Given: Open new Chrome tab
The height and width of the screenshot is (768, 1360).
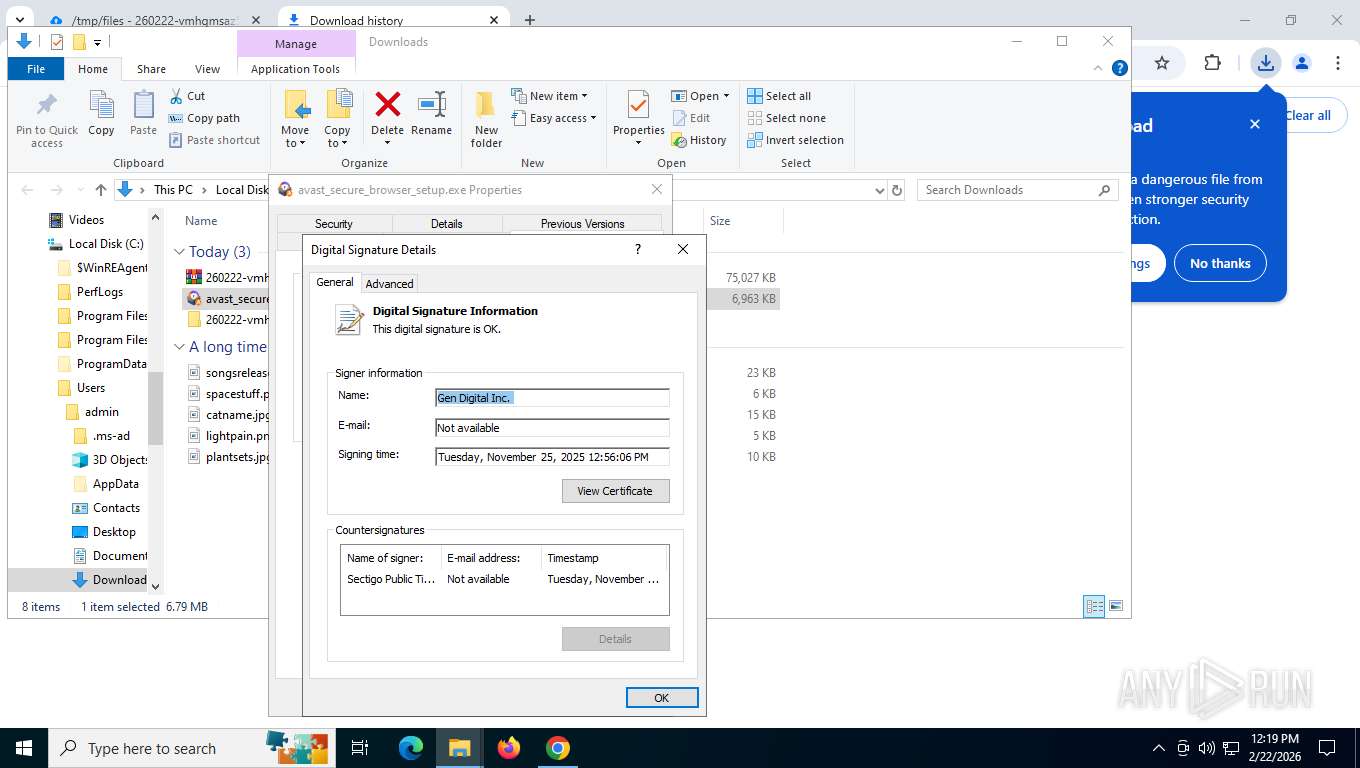Looking at the screenshot, I should click(530, 20).
